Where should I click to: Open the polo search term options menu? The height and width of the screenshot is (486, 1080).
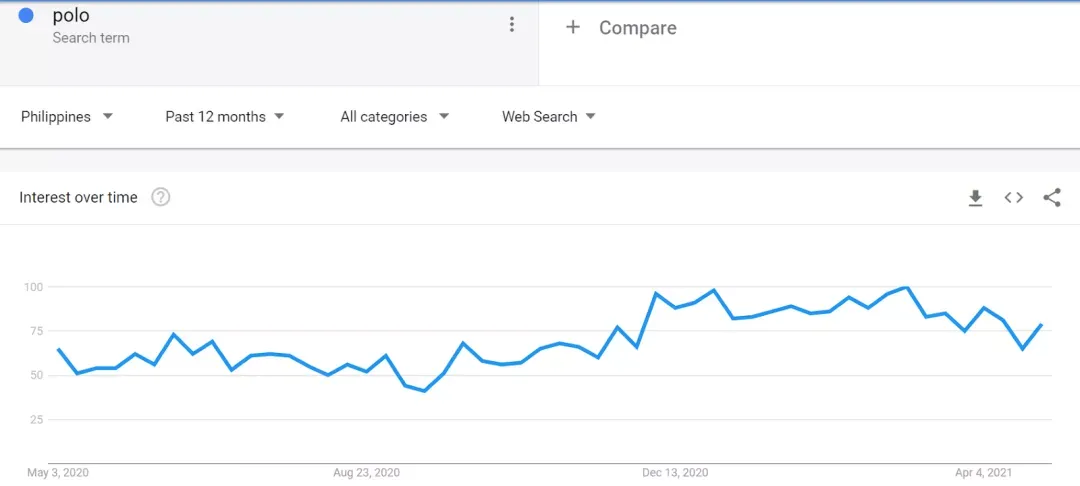[511, 25]
